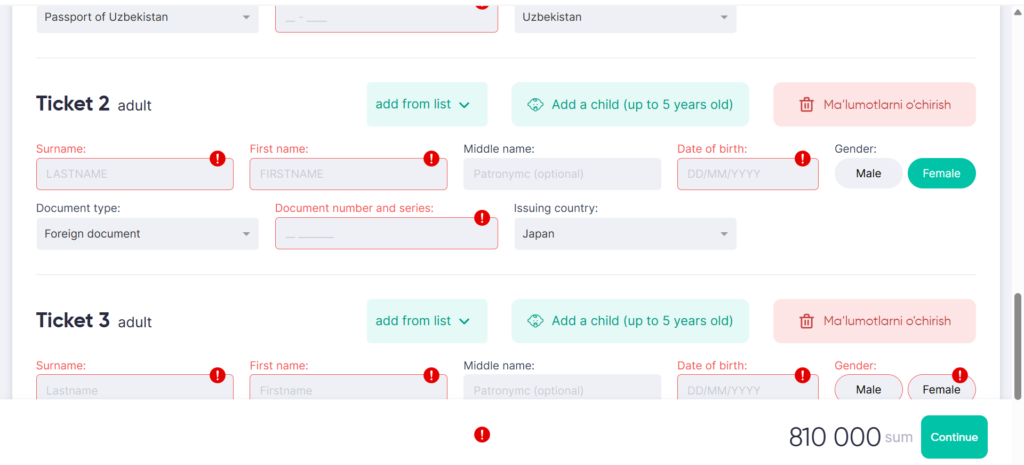Screen dimensions: 1024x465
Task: Select Female gender for Ticket 2
Action: tap(941, 174)
